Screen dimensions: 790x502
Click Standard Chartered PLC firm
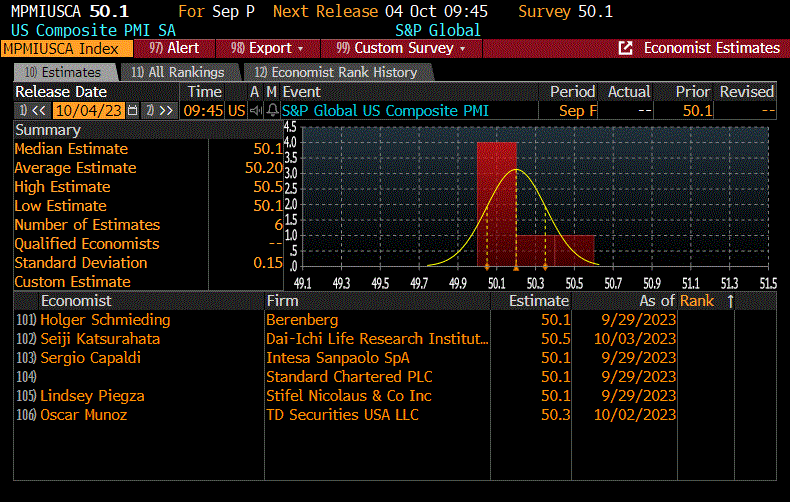tap(349, 377)
